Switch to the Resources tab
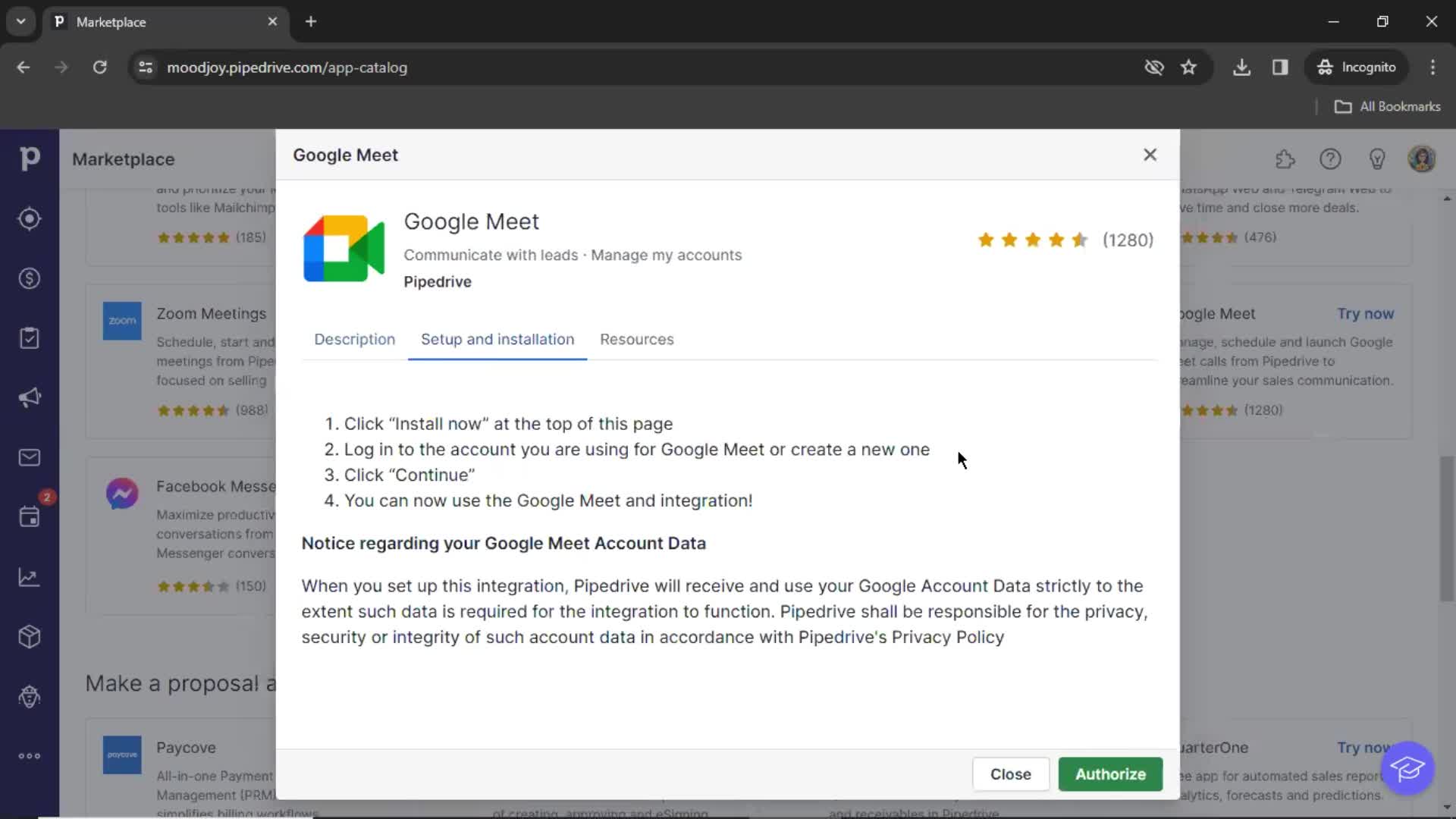The image size is (1456, 819). (636, 339)
